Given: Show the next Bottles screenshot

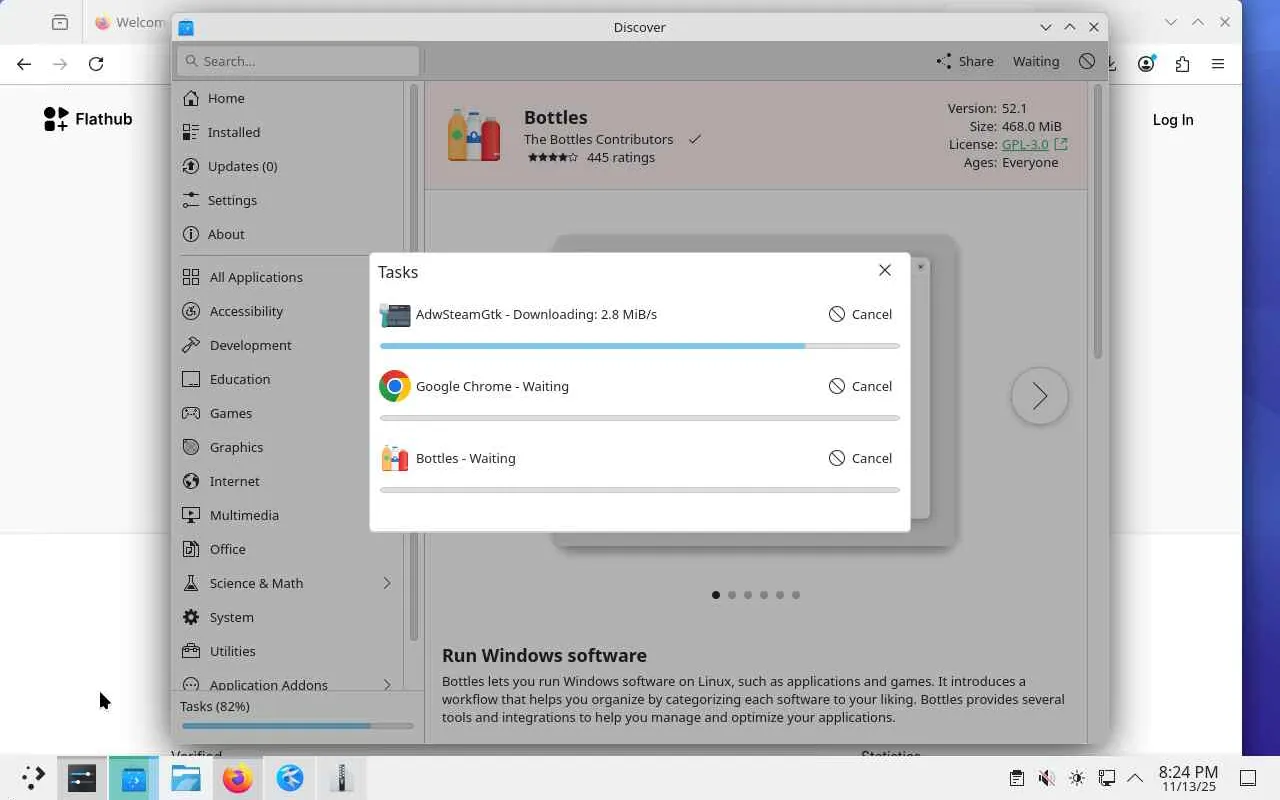Looking at the screenshot, I should (x=1040, y=396).
